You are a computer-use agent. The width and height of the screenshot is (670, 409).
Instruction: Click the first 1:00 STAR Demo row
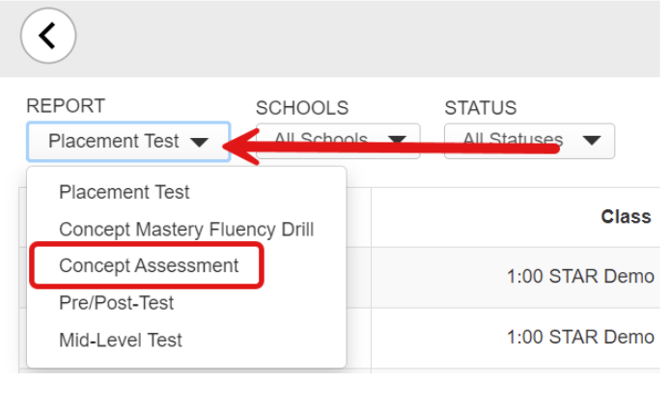coord(580,276)
